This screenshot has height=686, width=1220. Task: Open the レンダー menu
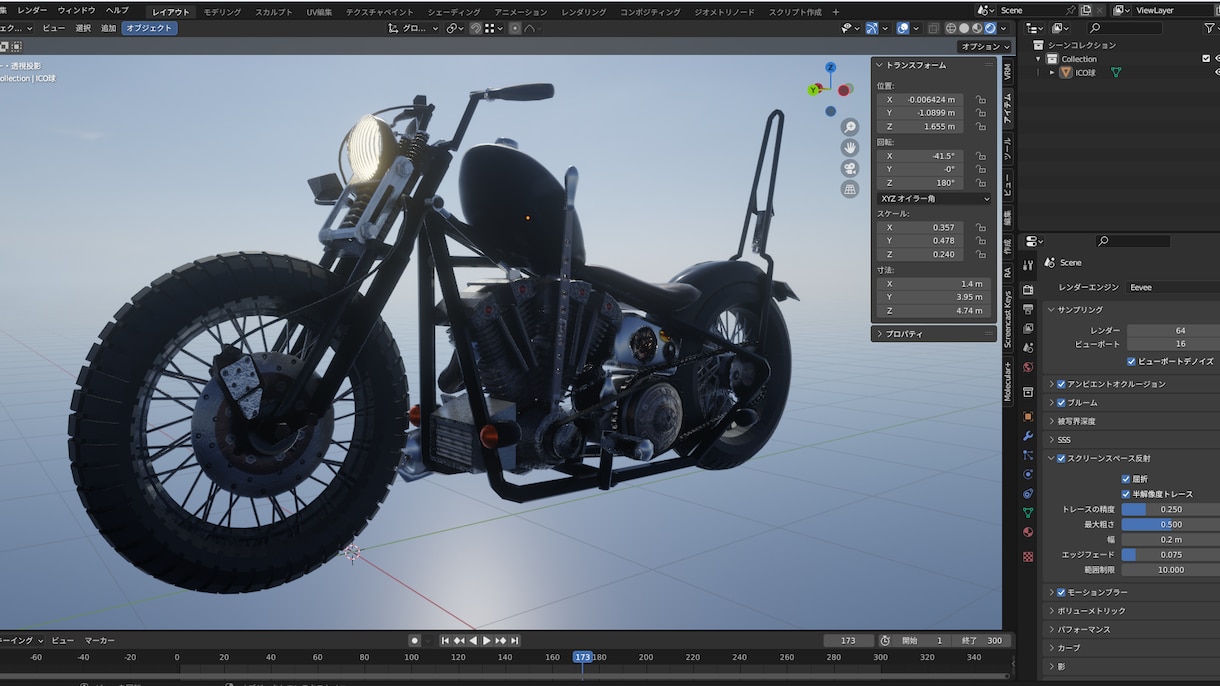[x=32, y=10]
